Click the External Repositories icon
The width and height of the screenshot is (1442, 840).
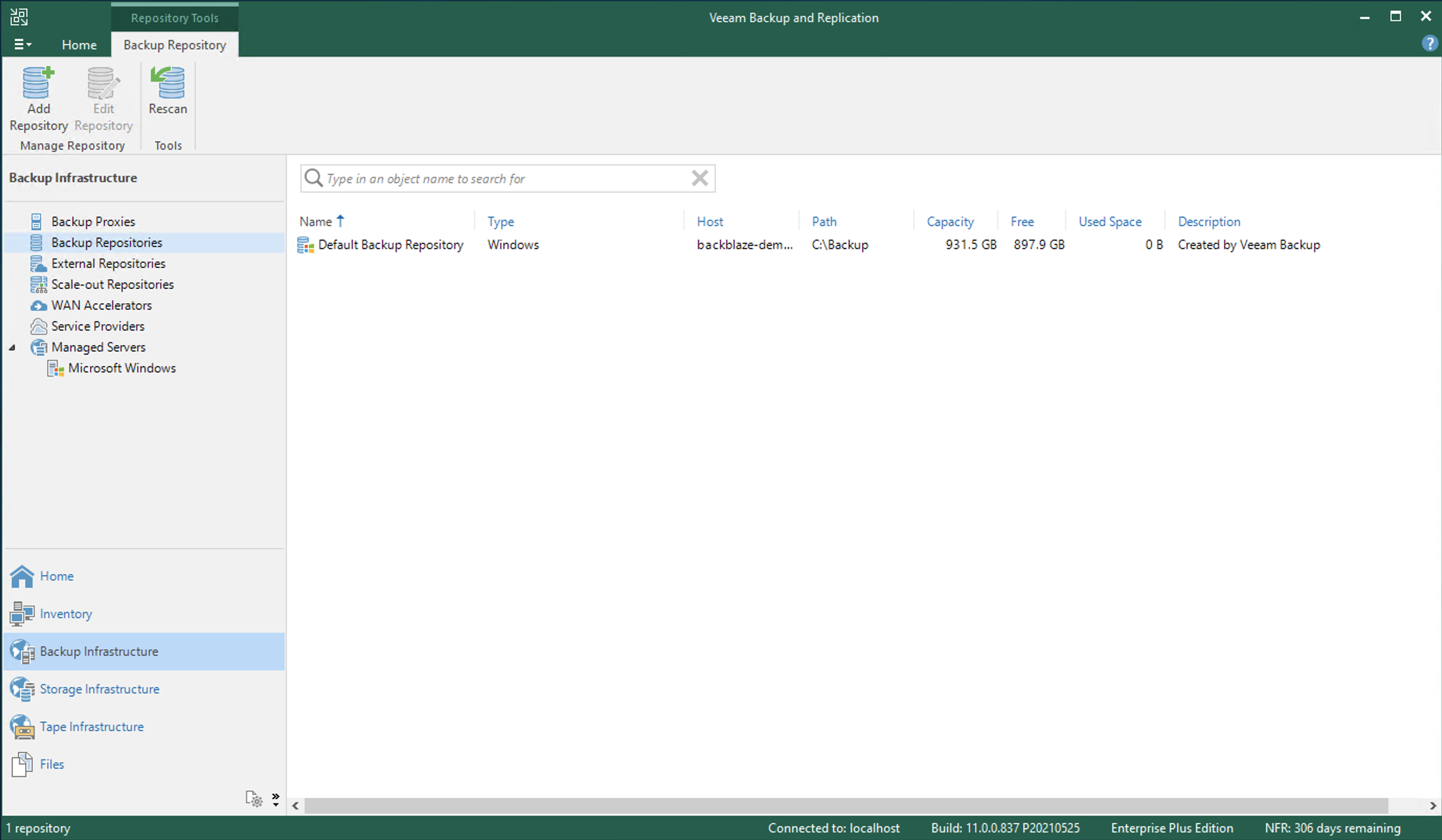[x=38, y=264]
